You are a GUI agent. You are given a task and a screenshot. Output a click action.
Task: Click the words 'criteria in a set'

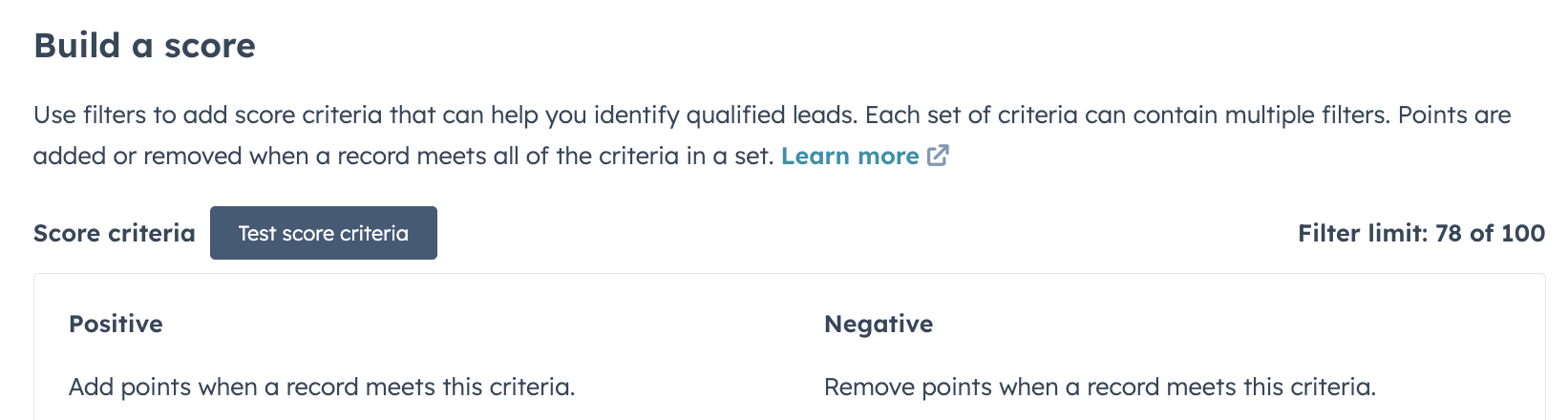[x=676, y=156]
